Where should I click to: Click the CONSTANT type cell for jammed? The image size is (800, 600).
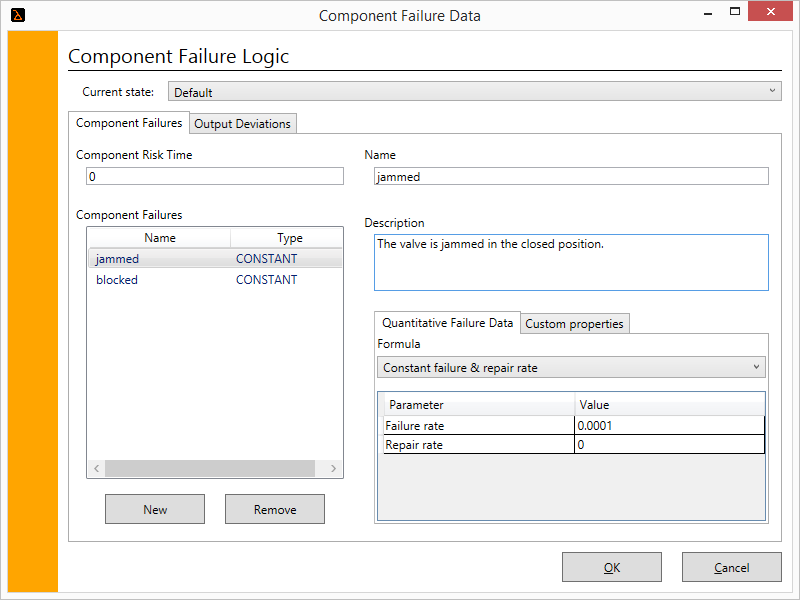tap(266, 259)
